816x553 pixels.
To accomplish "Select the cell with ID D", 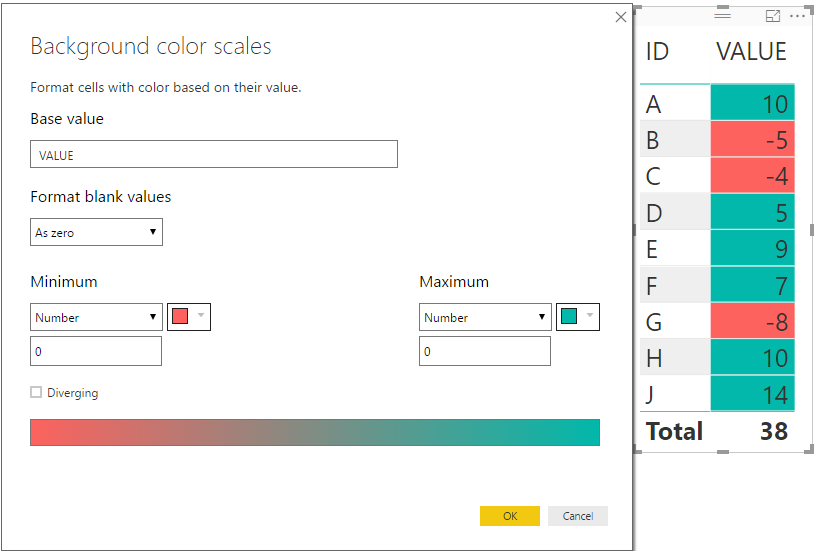I will click(x=675, y=212).
